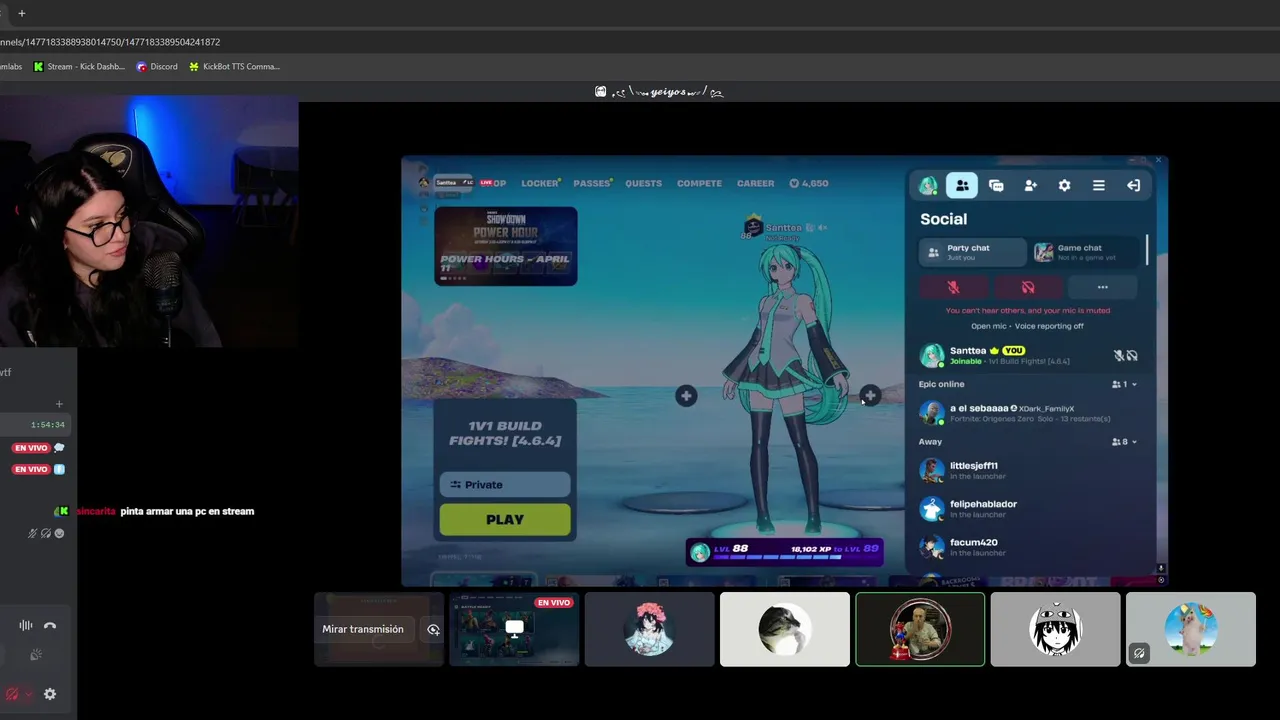
Task: Select online friend a el sebaaaa
Action: pyautogui.click(x=1028, y=412)
